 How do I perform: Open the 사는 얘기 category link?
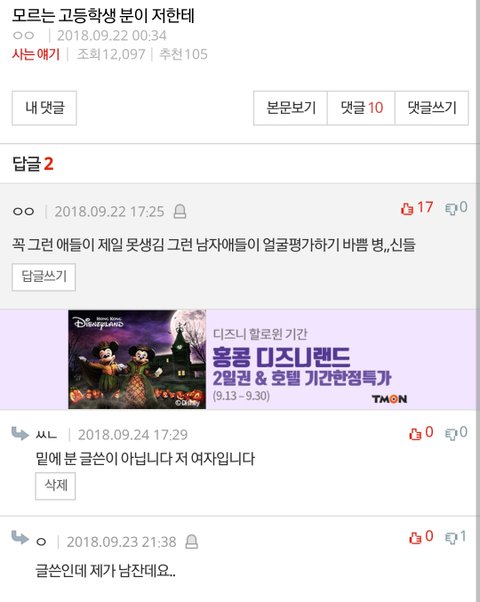(x=36, y=54)
